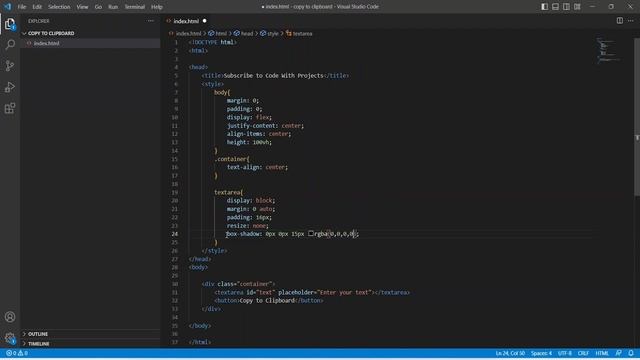Screen dimensions: 640x360
Task: Change CRLF end of line sequence
Action: coord(583,353)
